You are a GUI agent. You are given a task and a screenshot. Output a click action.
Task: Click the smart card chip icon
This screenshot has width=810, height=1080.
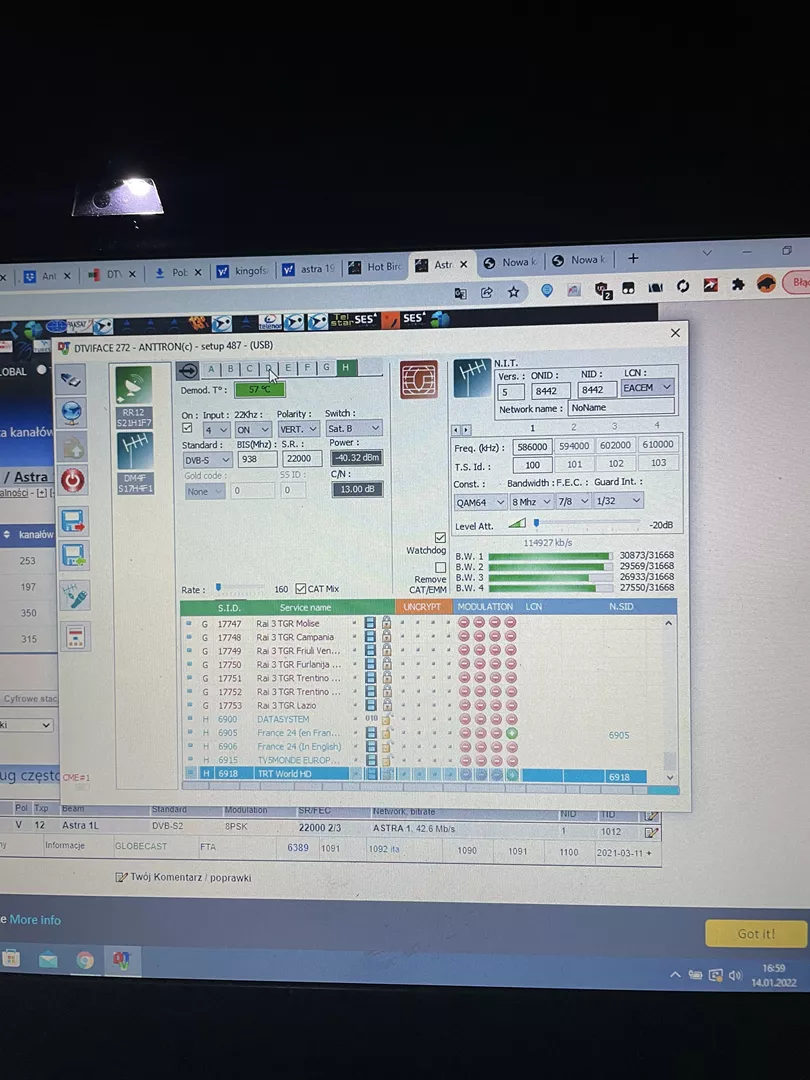pyautogui.click(x=418, y=380)
